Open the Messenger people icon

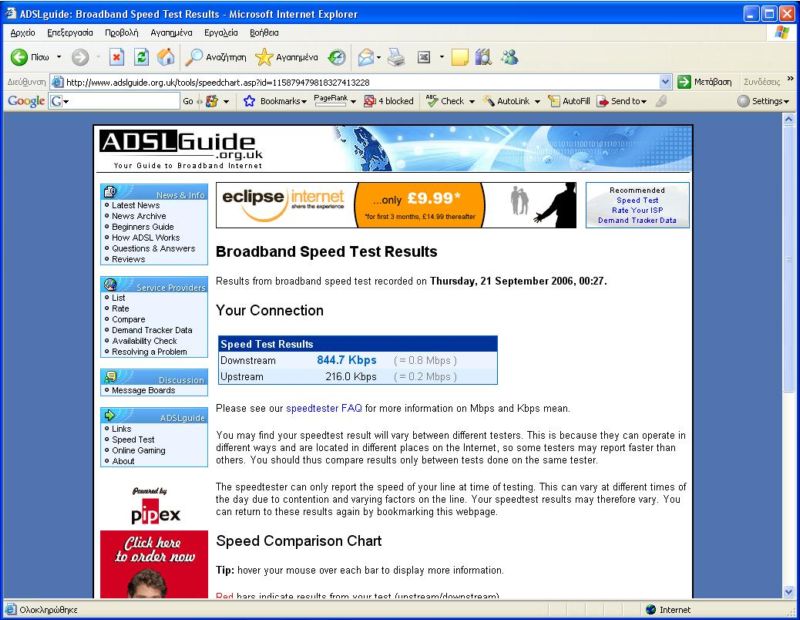point(509,57)
